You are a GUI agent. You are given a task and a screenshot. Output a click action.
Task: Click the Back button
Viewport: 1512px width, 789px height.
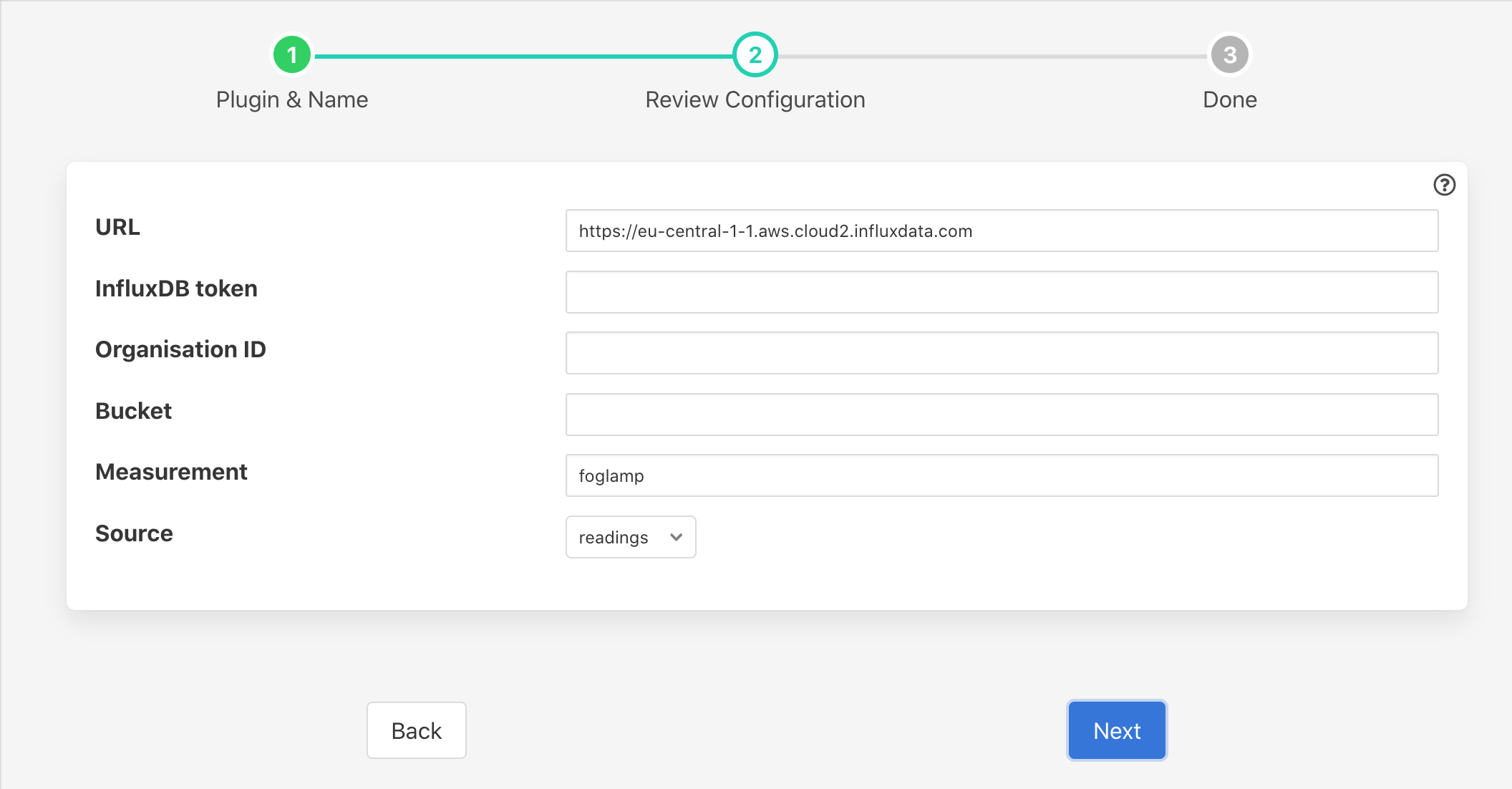[x=416, y=731]
